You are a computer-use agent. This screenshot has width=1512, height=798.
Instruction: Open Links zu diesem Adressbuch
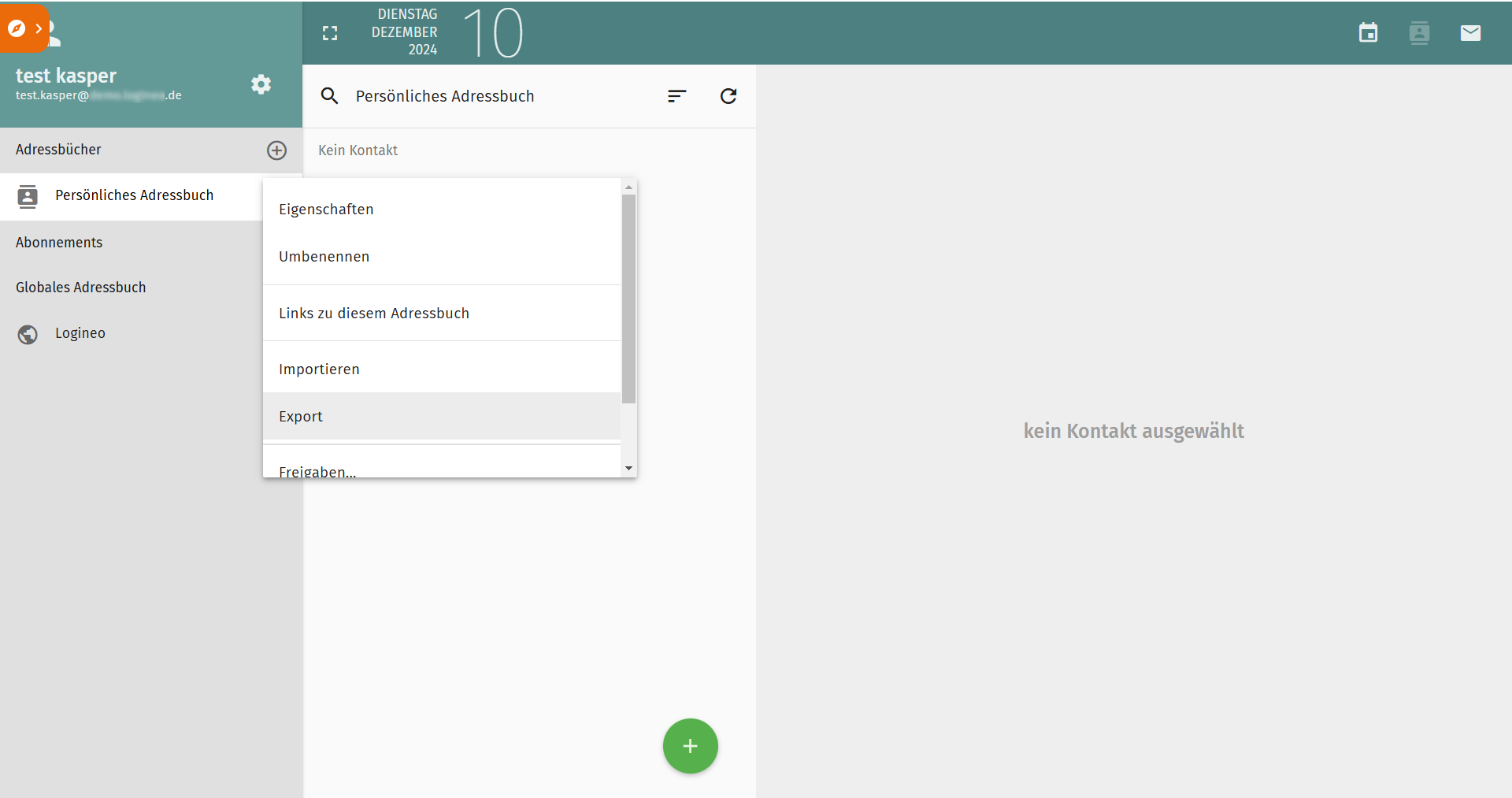373,314
